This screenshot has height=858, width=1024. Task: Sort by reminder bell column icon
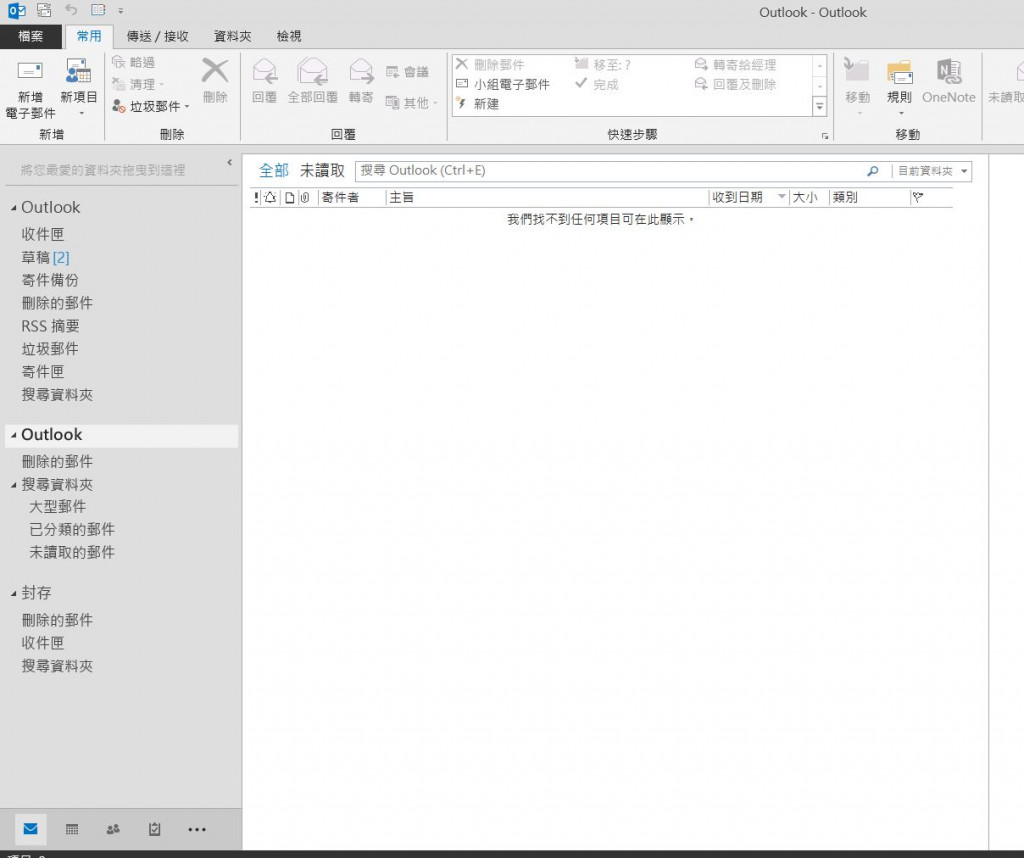point(270,197)
